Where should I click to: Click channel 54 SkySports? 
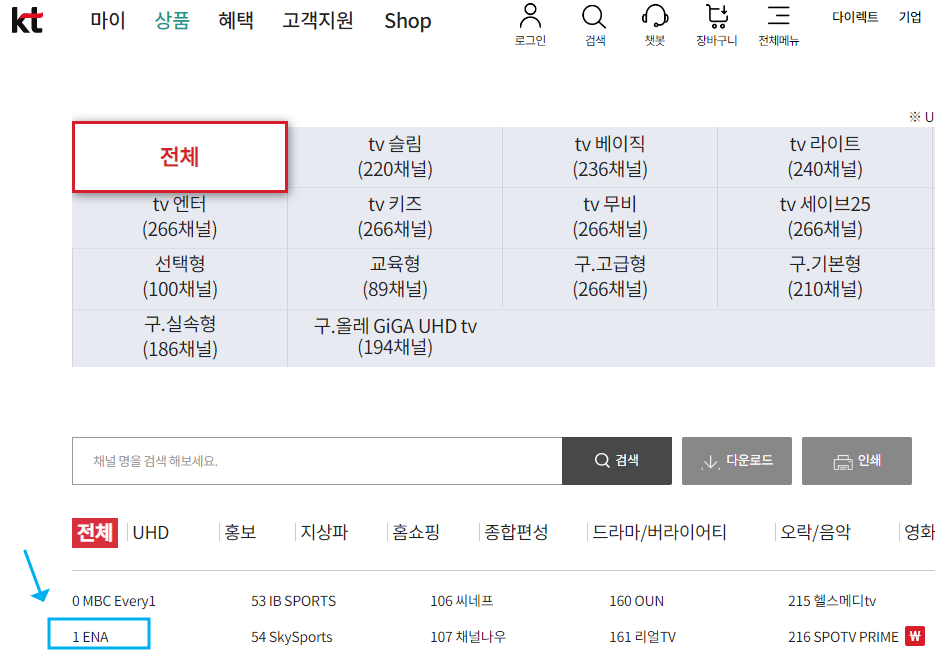pyautogui.click(x=292, y=637)
